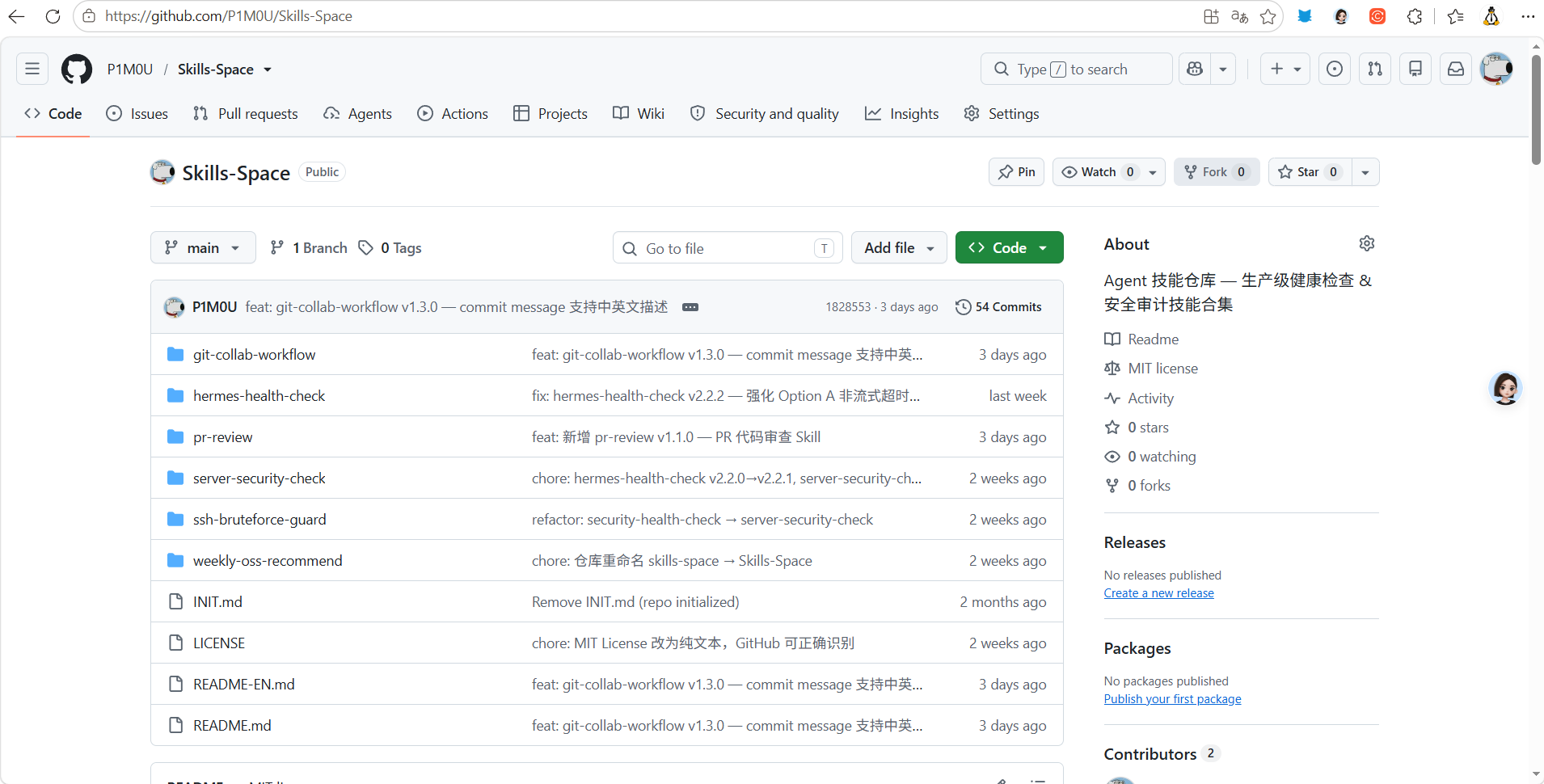Open browser translate icon
1544x784 pixels.
[1239, 16]
